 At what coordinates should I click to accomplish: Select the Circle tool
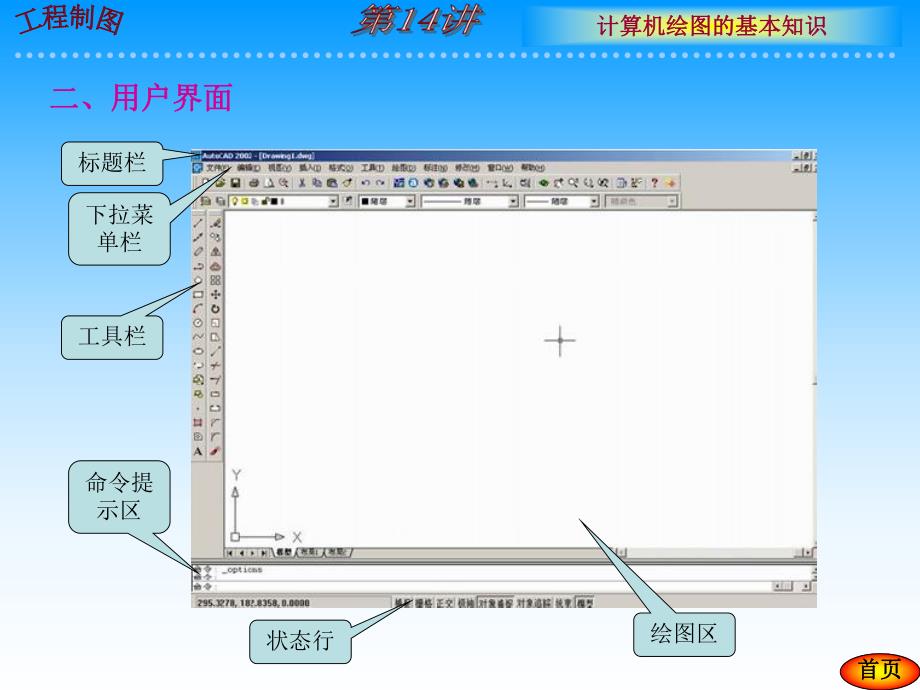(196, 321)
